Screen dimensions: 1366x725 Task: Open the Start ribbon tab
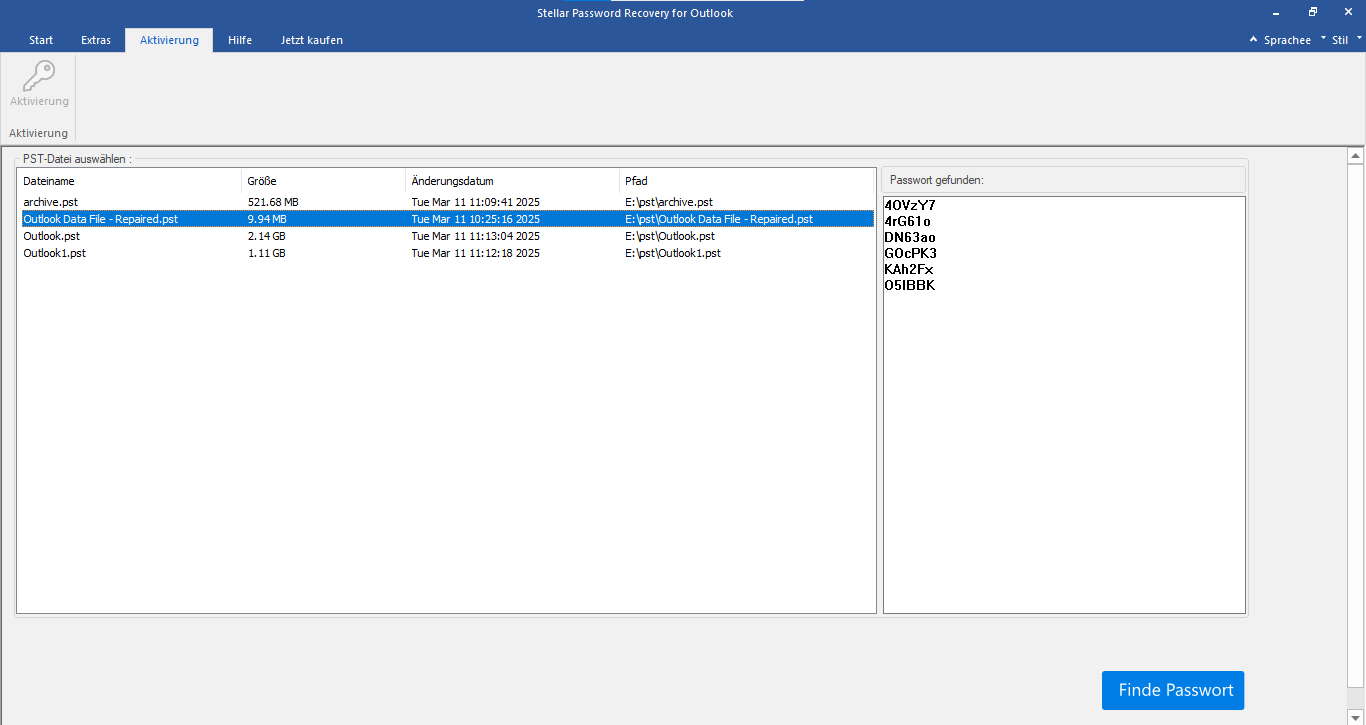[41, 40]
